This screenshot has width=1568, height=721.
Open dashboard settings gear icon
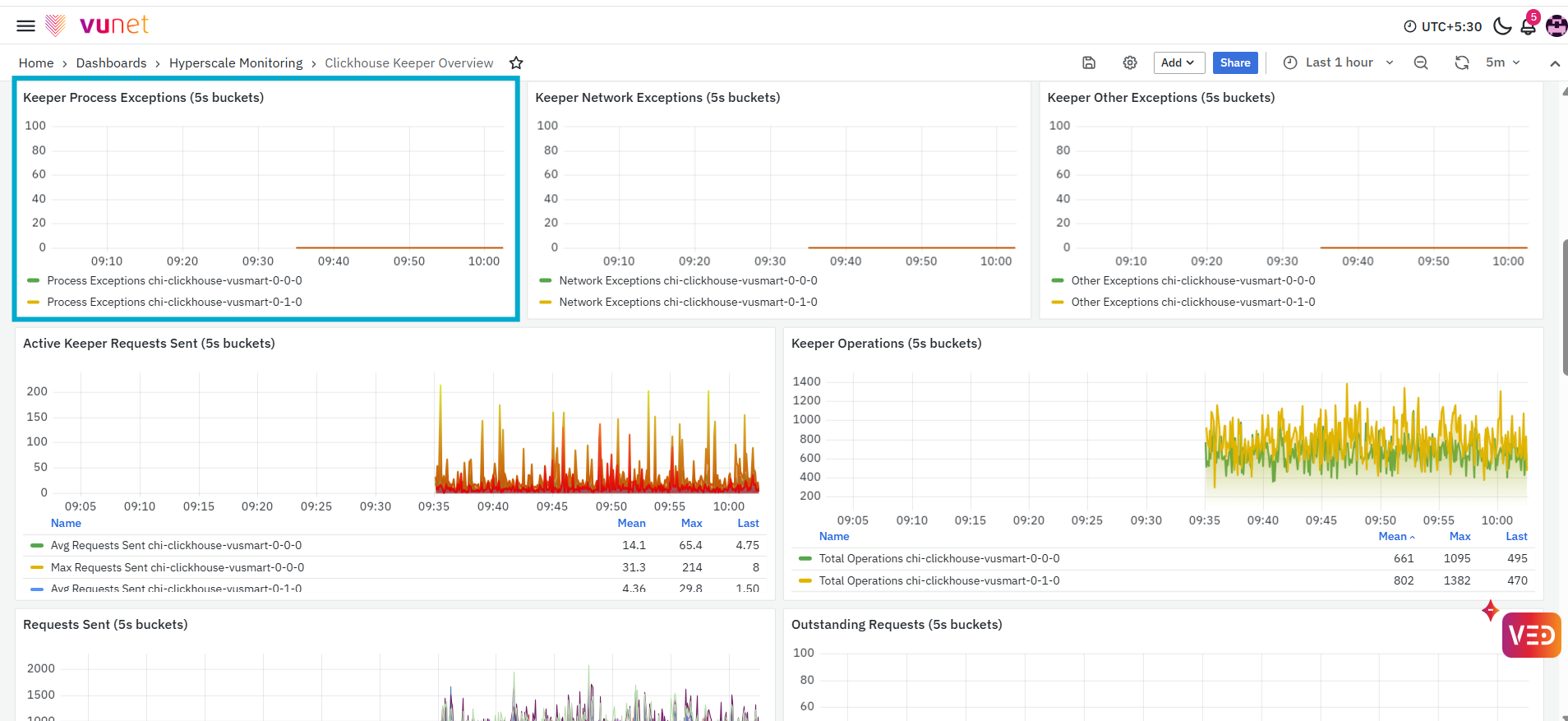pyautogui.click(x=1130, y=62)
